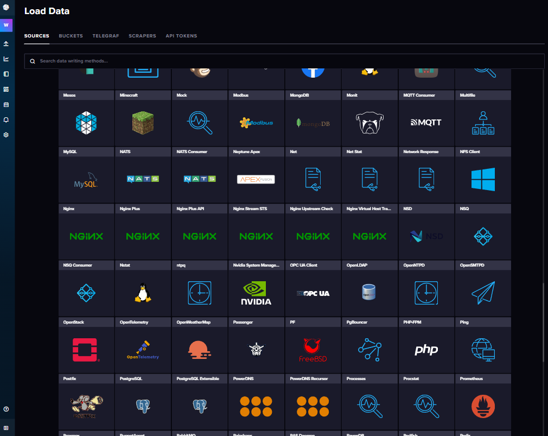
Task: Select the OpenStack source tile
Action: click(x=86, y=345)
